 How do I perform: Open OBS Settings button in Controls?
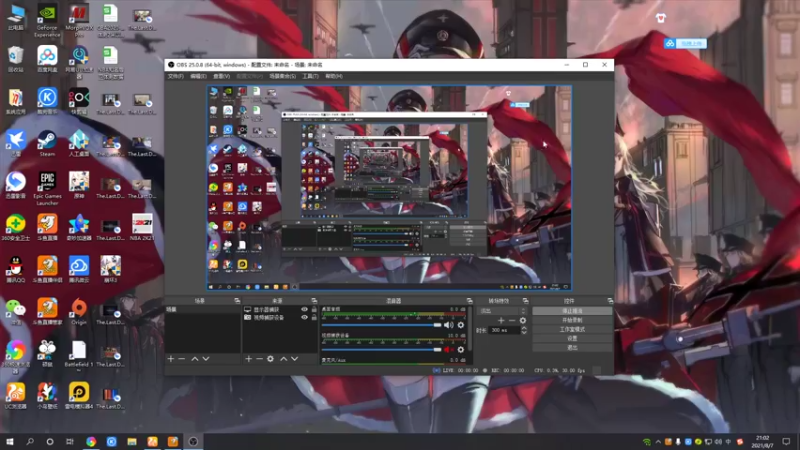[572, 338]
